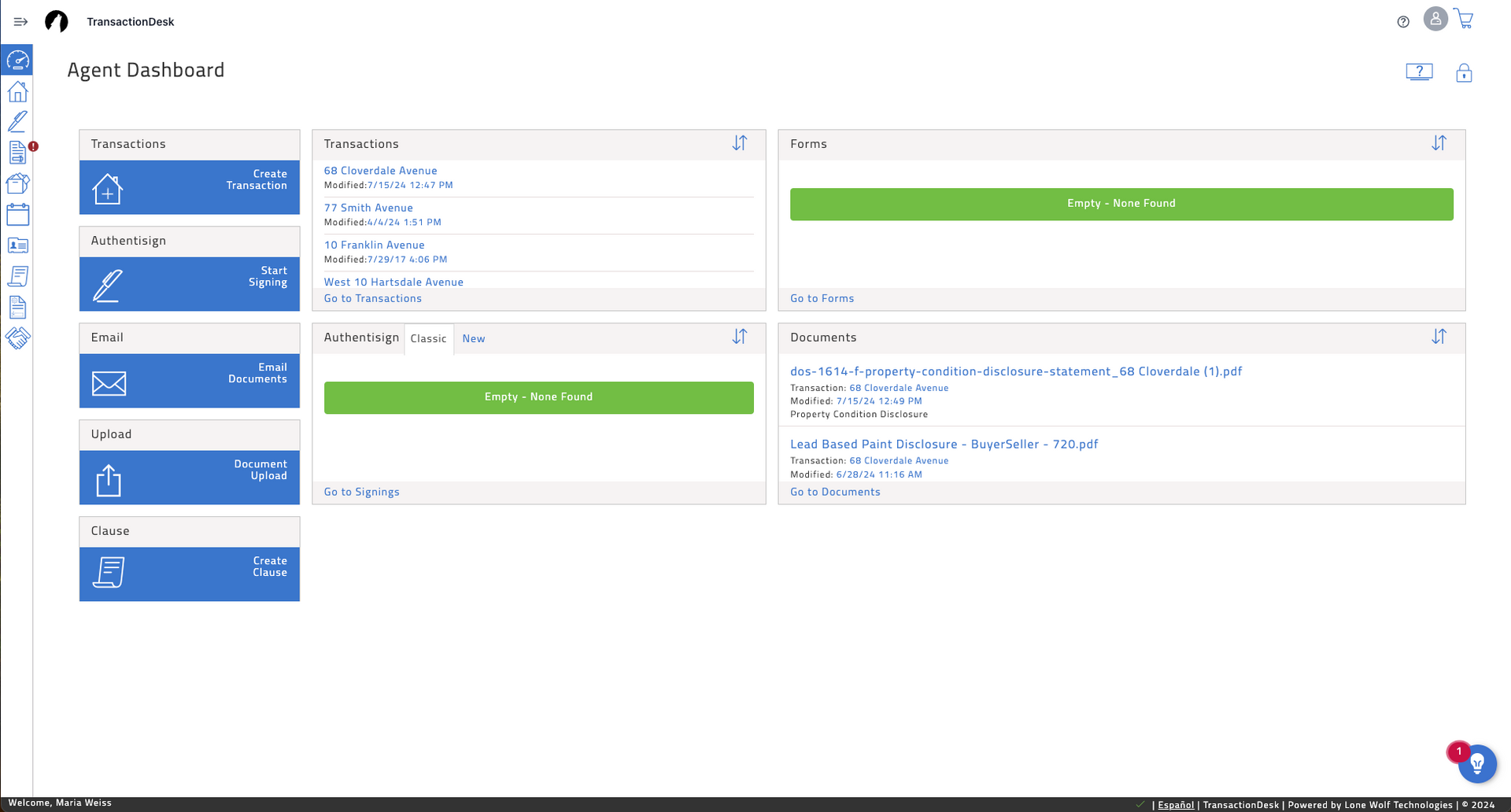Switch to the Classic Authentisign tab
The image size is (1511, 812).
click(429, 339)
